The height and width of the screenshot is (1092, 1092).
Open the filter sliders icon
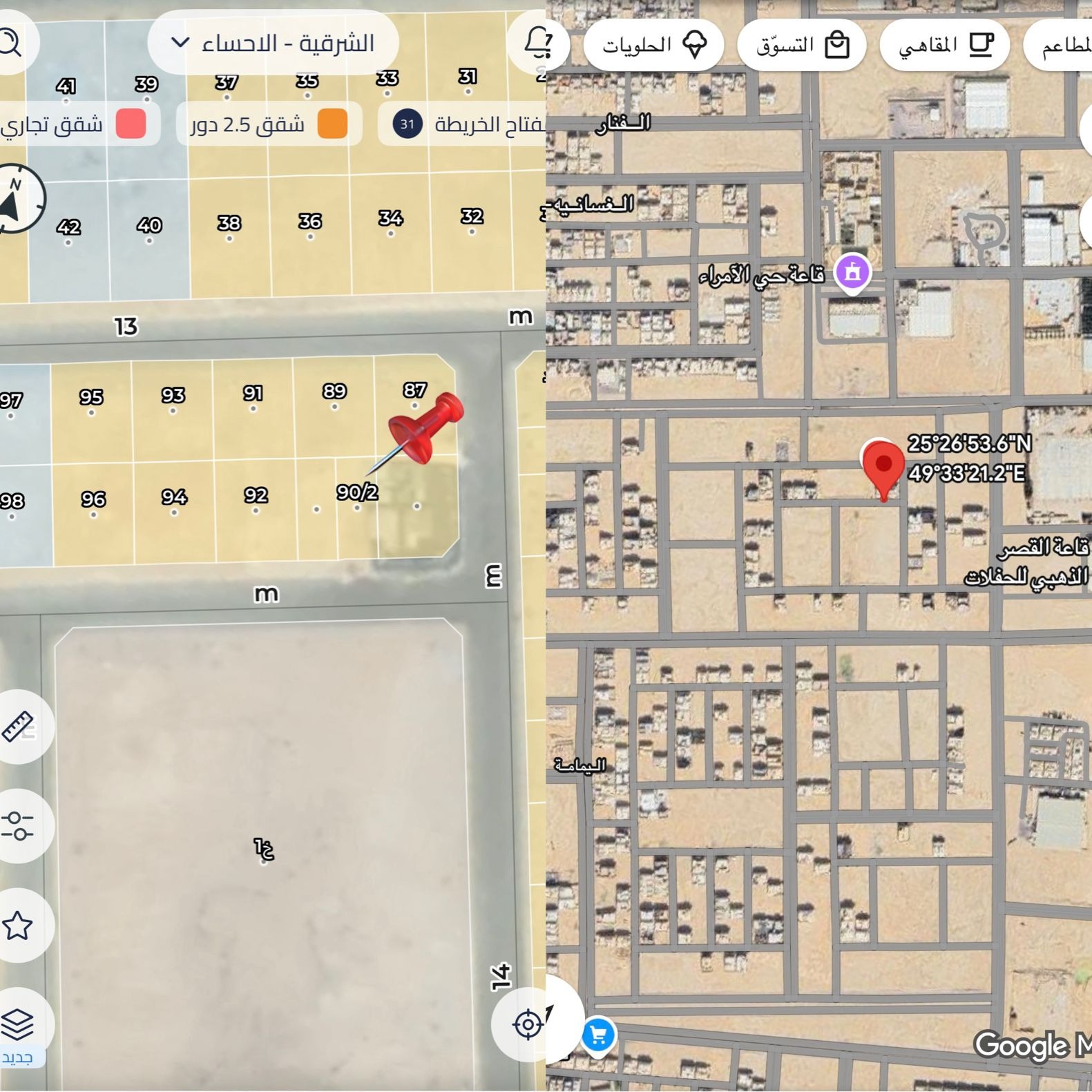coord(18,825)
